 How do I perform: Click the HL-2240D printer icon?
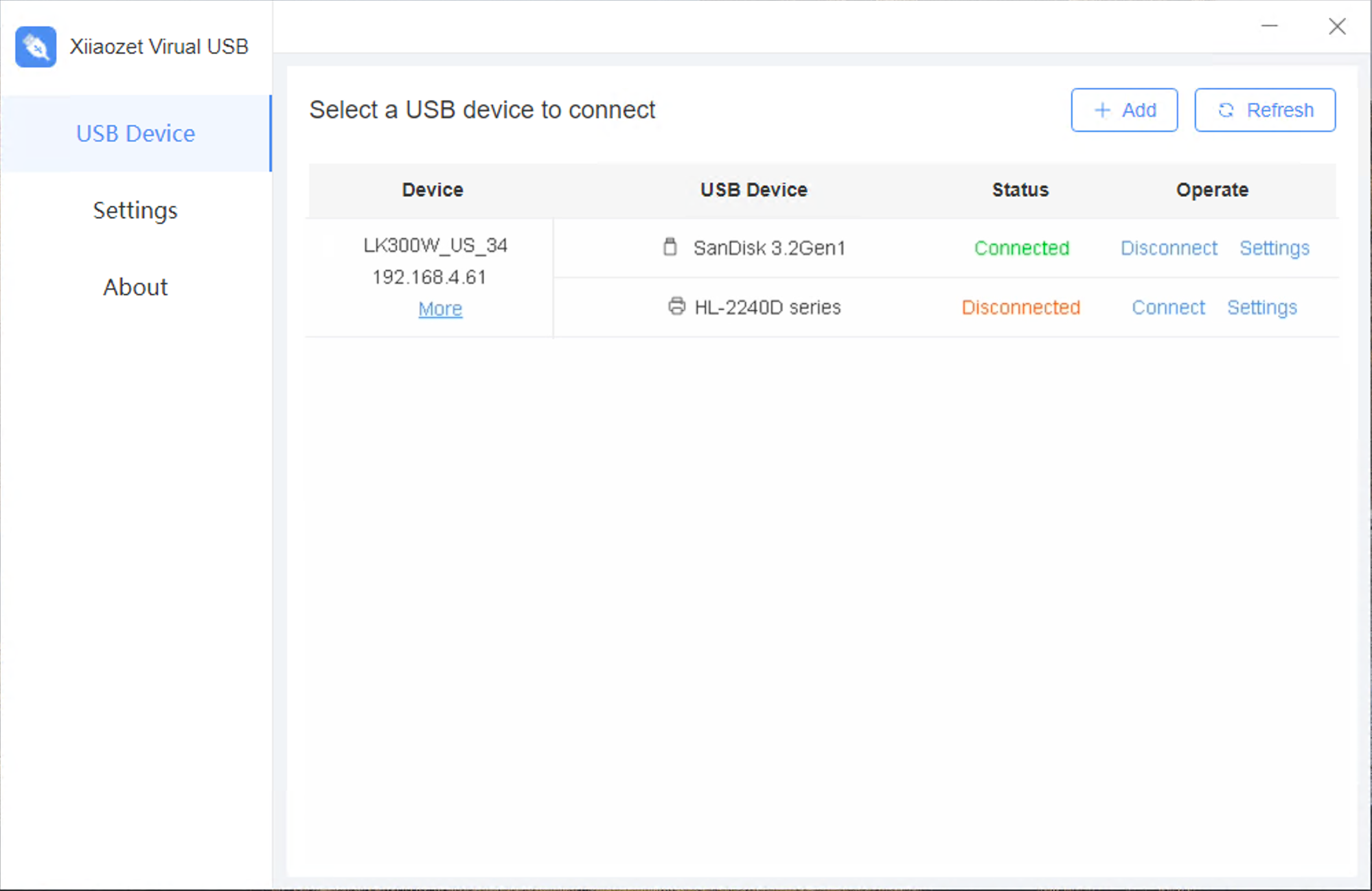pyautogui.click(x=676, y=306)
